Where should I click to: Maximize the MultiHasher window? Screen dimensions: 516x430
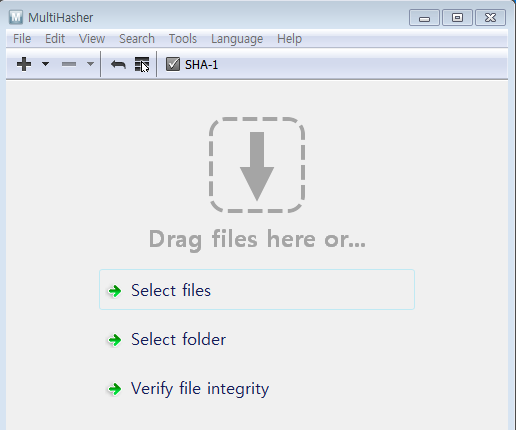coord(457,18)
